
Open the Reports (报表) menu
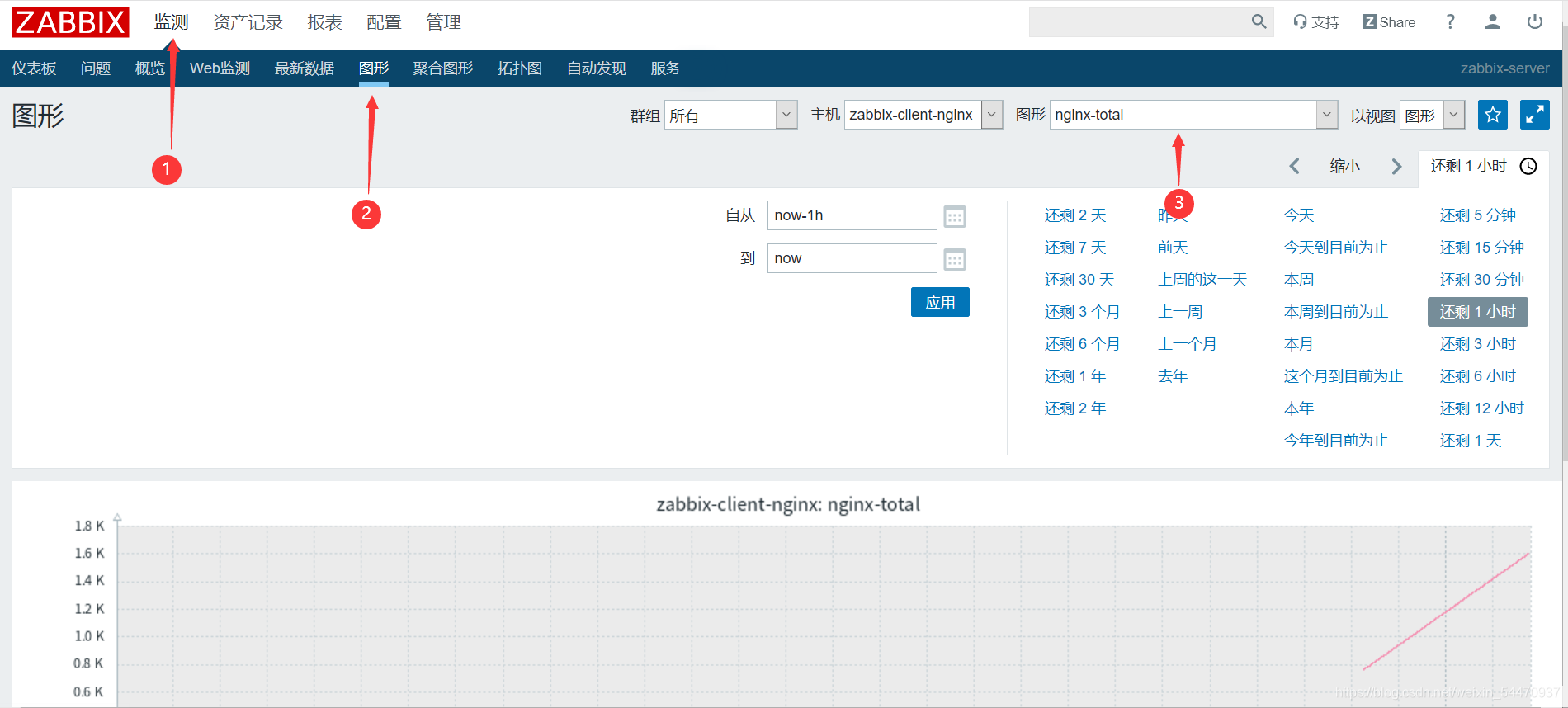(x=324, y=22)
